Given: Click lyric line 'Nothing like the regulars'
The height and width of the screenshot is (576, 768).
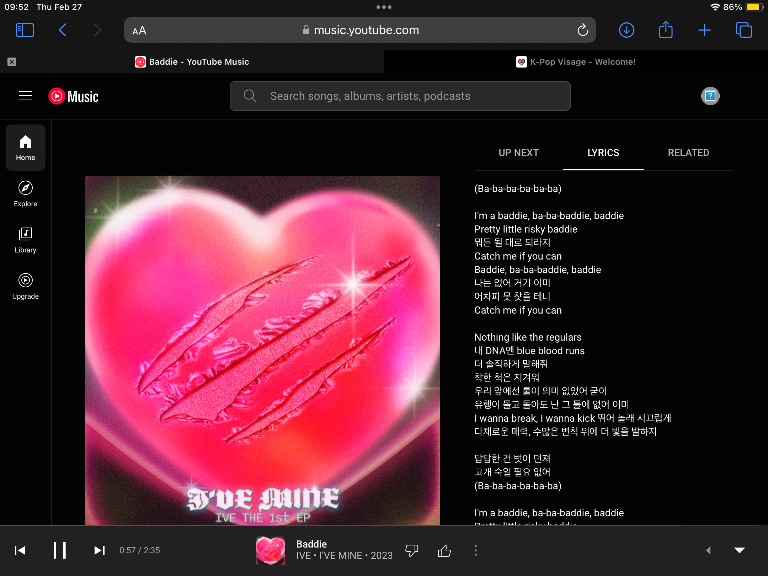Looking at the screenshot, I should click(528, 337).
